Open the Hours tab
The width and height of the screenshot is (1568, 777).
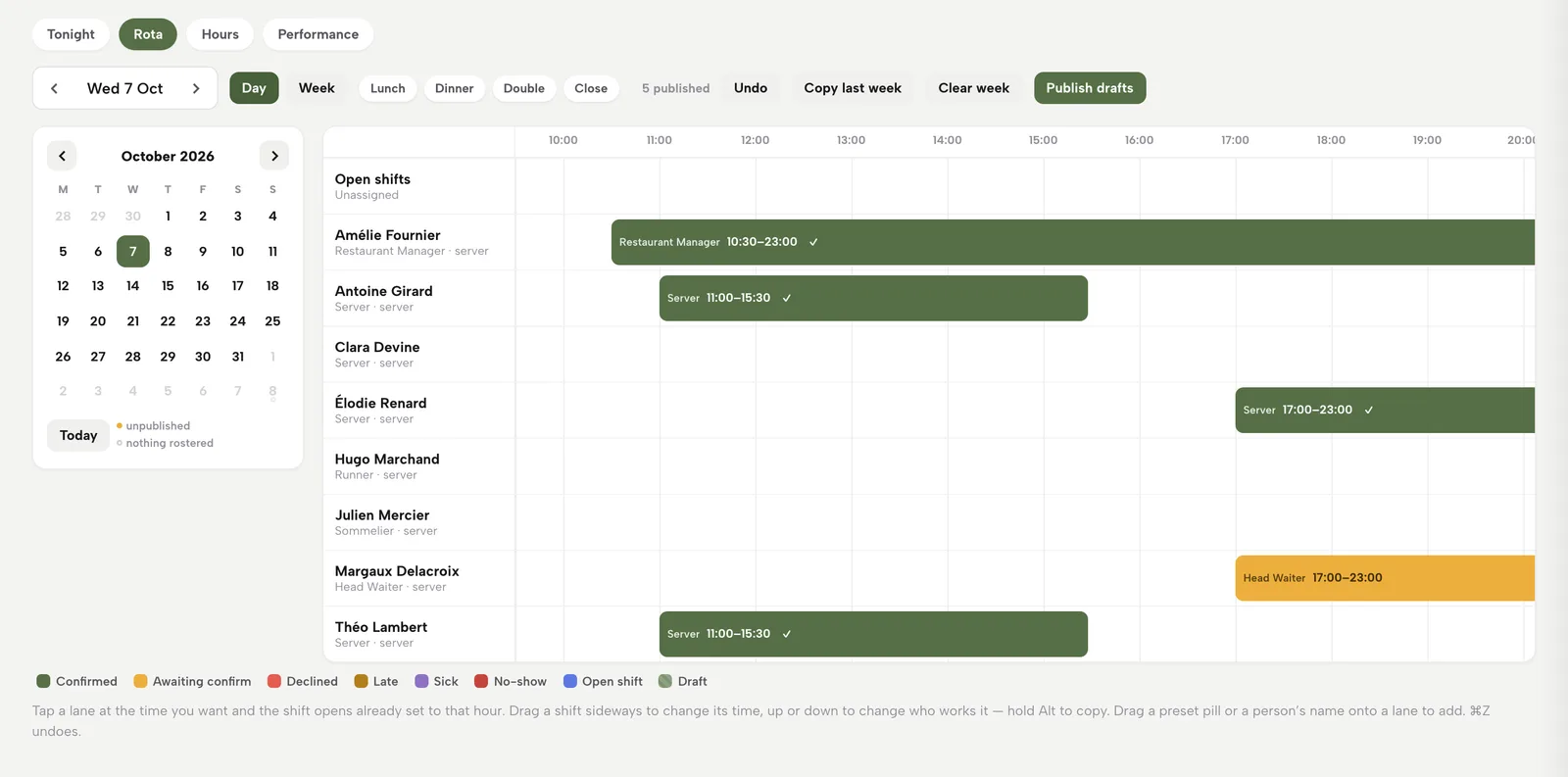coord(220,34)
